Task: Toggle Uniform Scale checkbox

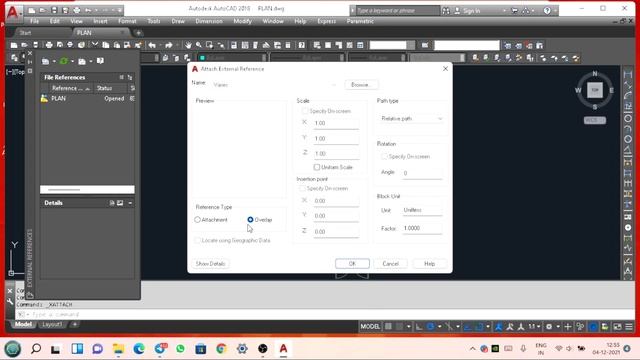Action: tap(317, 167)
